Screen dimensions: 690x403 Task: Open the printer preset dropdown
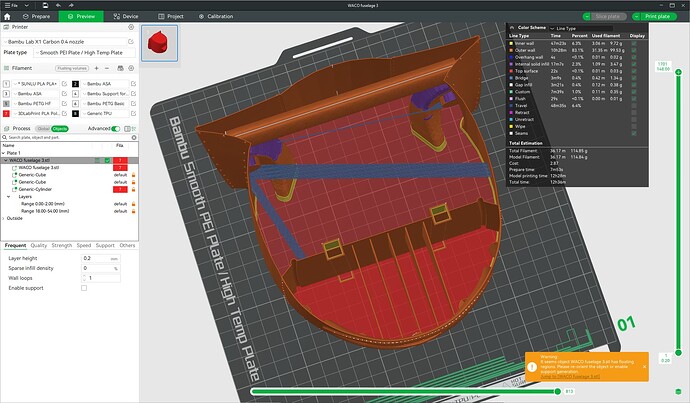[x=65, y=41]
